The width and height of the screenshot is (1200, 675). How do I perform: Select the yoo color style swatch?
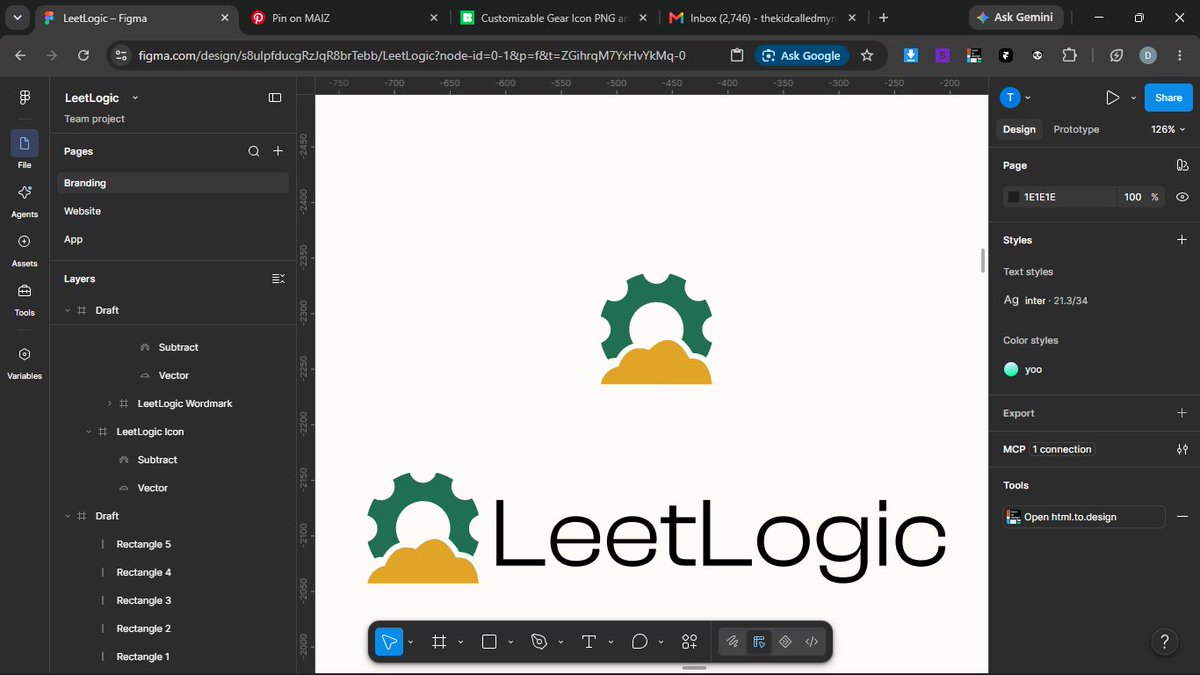click(x=1011, y=369)
